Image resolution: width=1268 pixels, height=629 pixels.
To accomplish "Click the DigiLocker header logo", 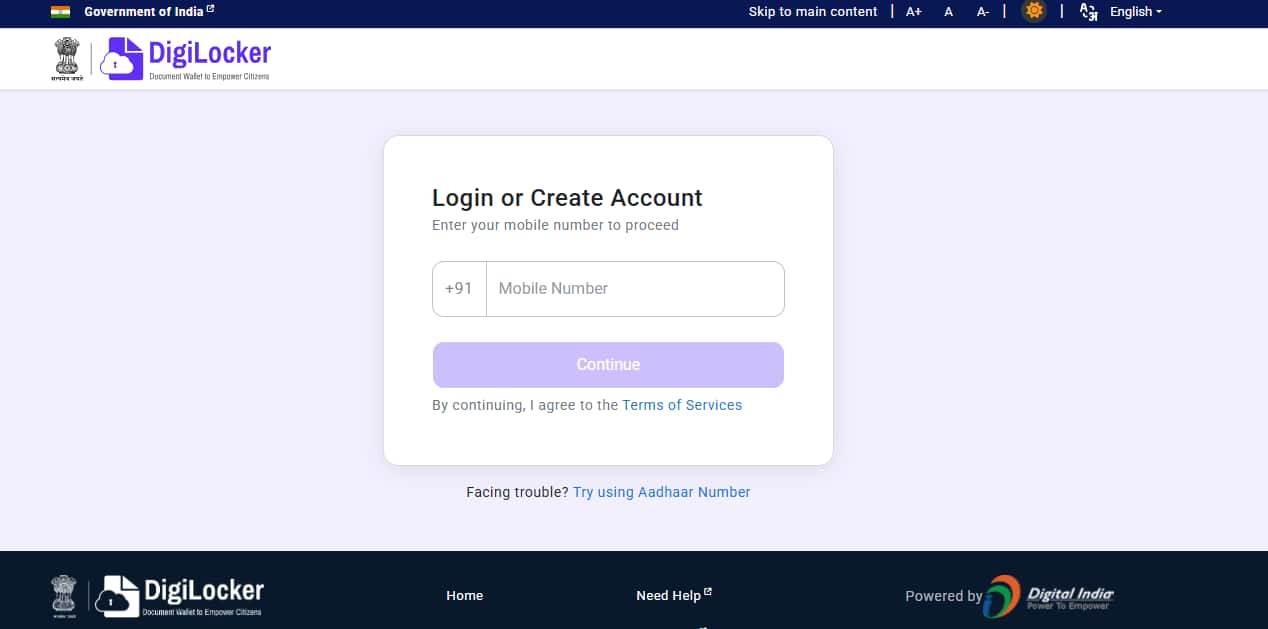I will coord(185,59).
